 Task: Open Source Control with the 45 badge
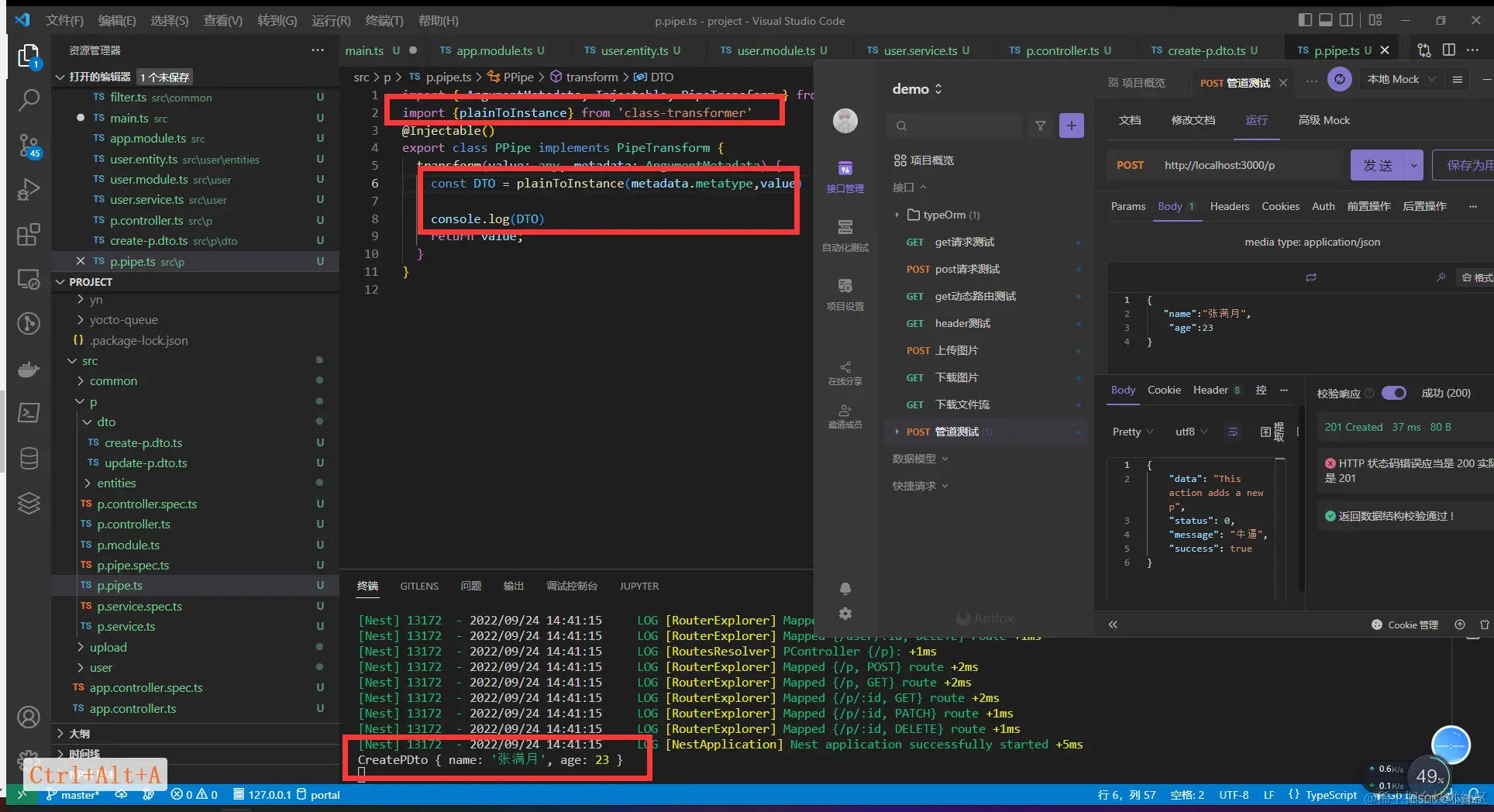click(x=29, y=145)
